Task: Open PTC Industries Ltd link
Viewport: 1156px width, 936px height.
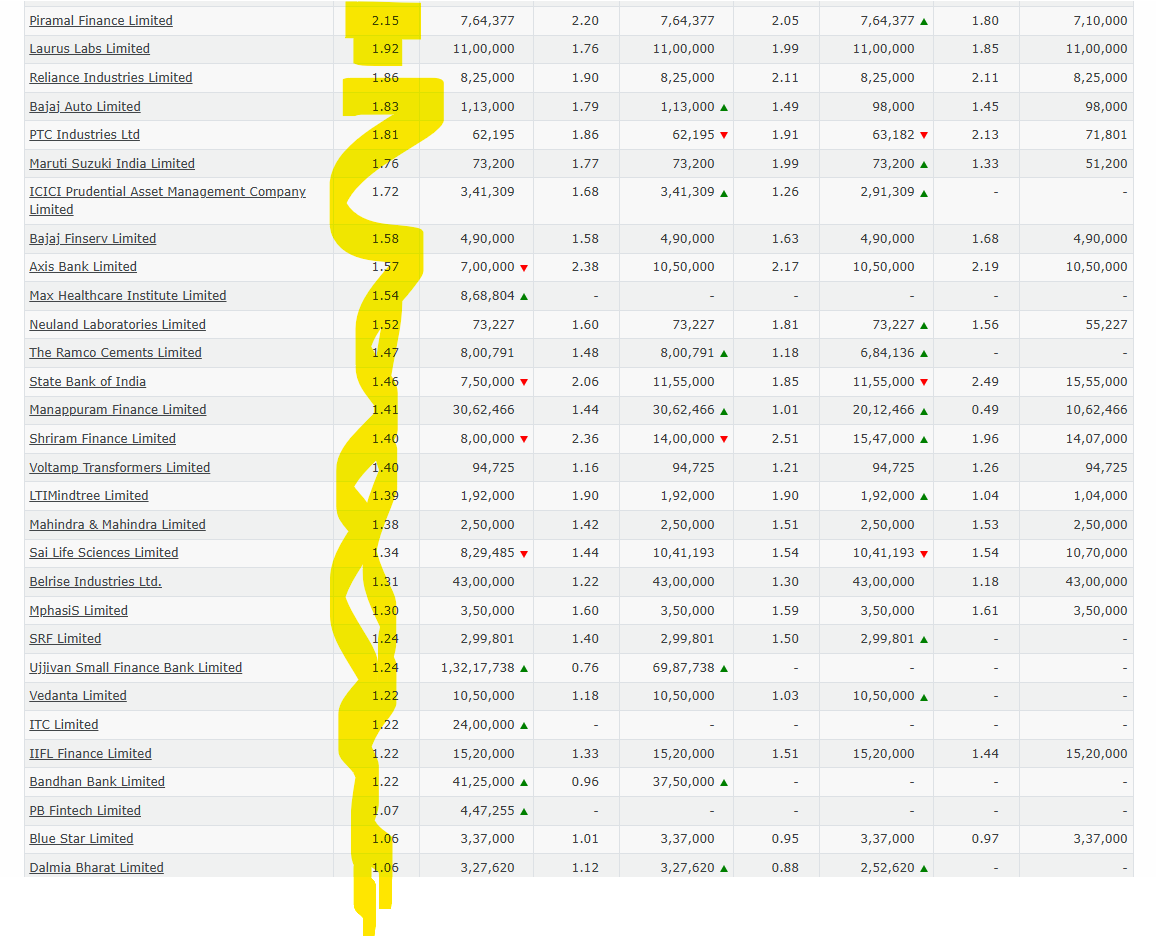Action: [84, 135]
